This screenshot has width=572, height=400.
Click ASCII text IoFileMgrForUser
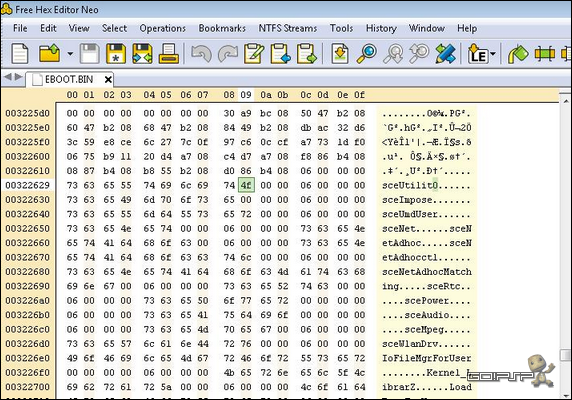pos(427,358)
